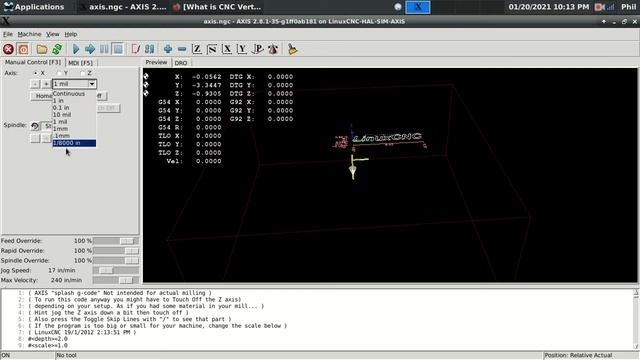Viewport: 640px width, 360px height.
Task: Select the Z axis radio button
Action: 83,73
